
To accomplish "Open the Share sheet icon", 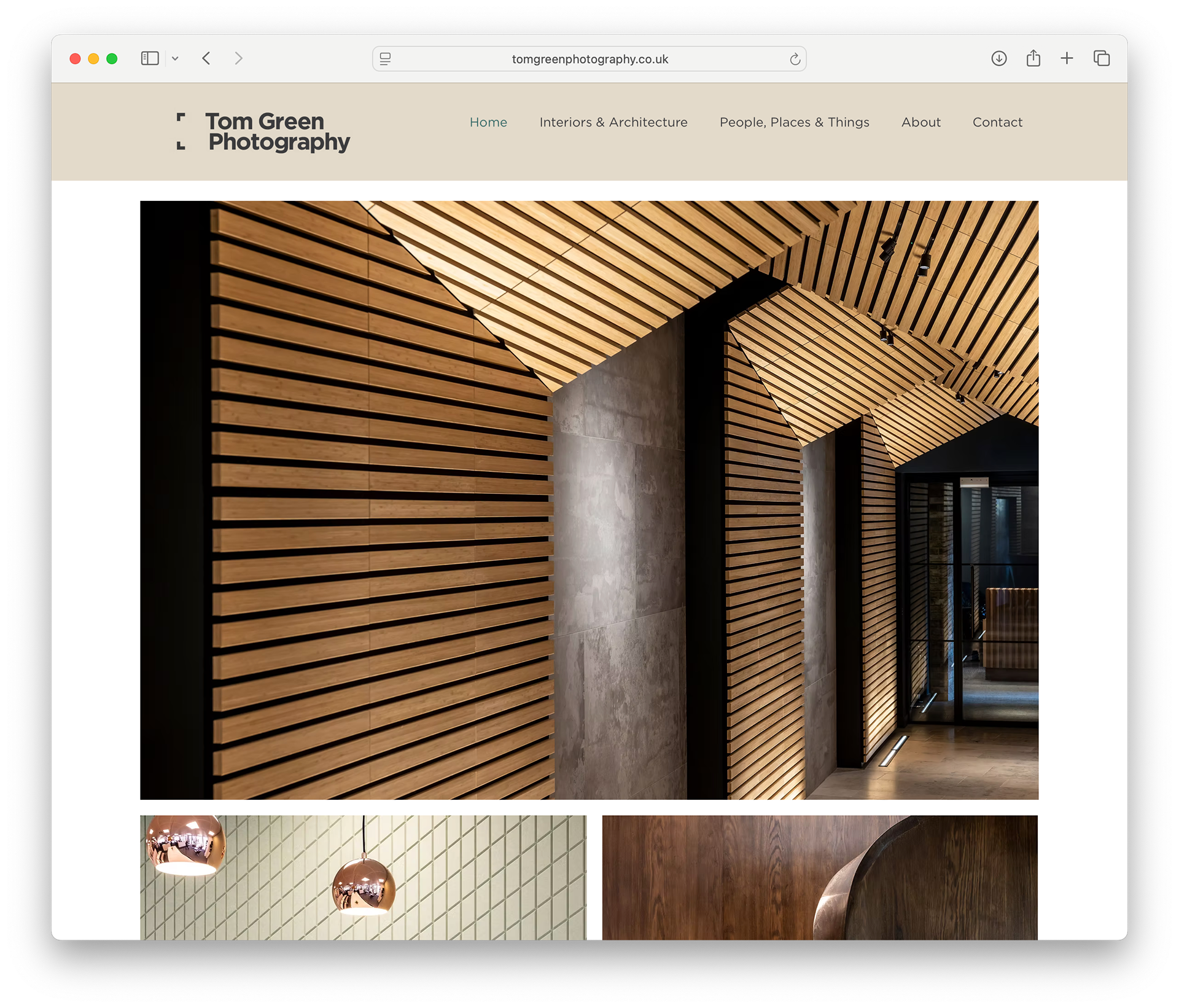I will pyautogui.click(x=1033, y=58).
